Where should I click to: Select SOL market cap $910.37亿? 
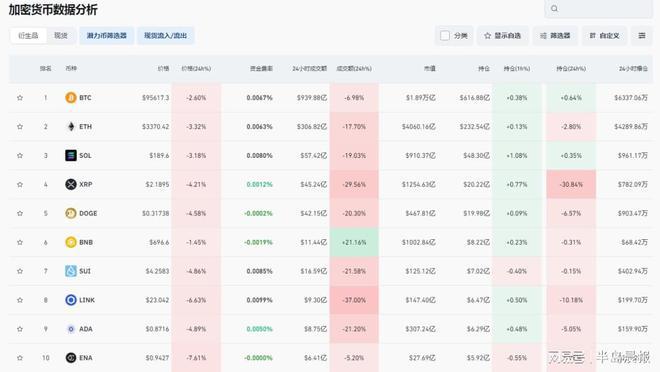[420, 156]
